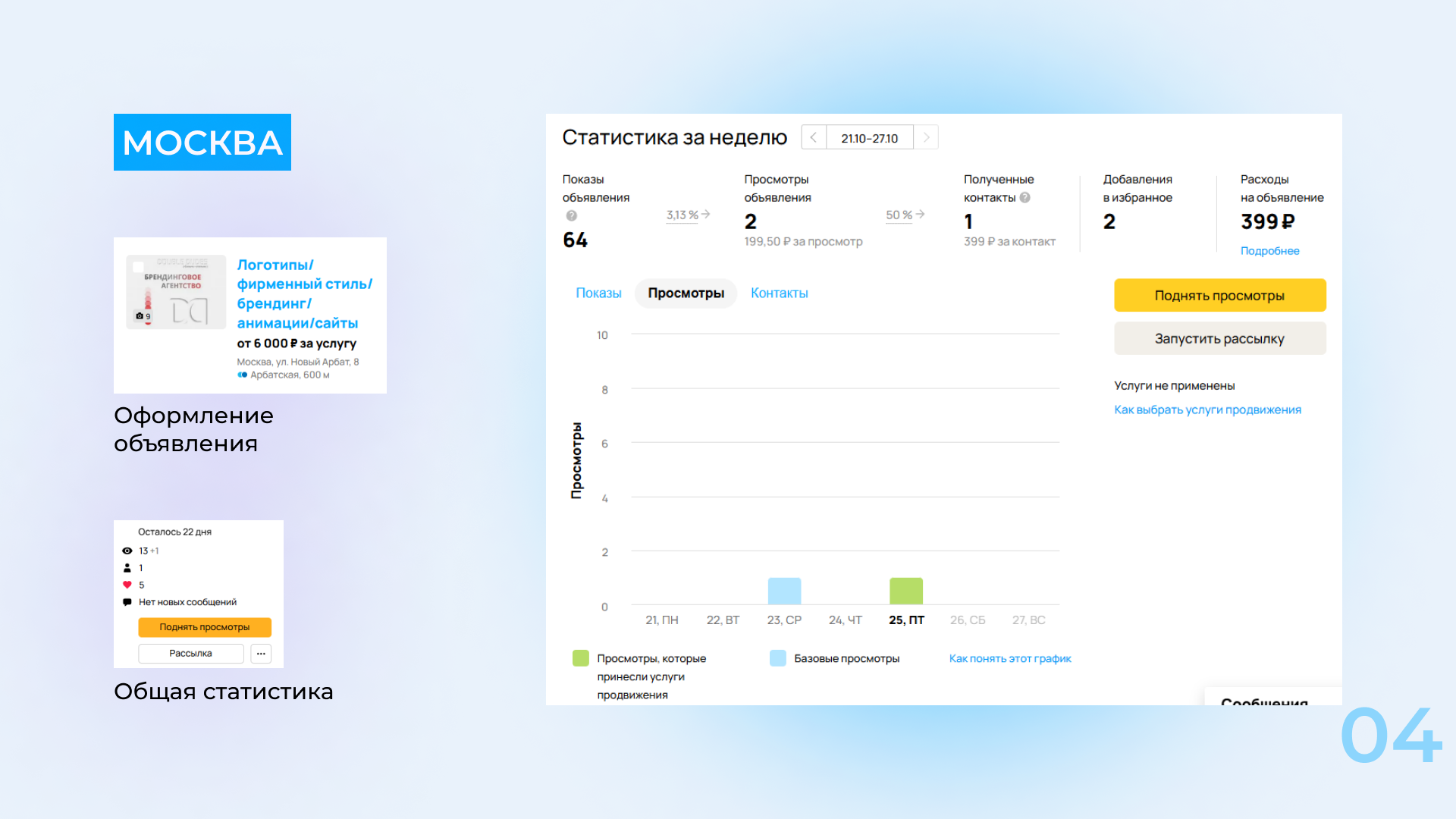
Task: Click help icon next to Полученные контакты
Action: [1025, 198]
